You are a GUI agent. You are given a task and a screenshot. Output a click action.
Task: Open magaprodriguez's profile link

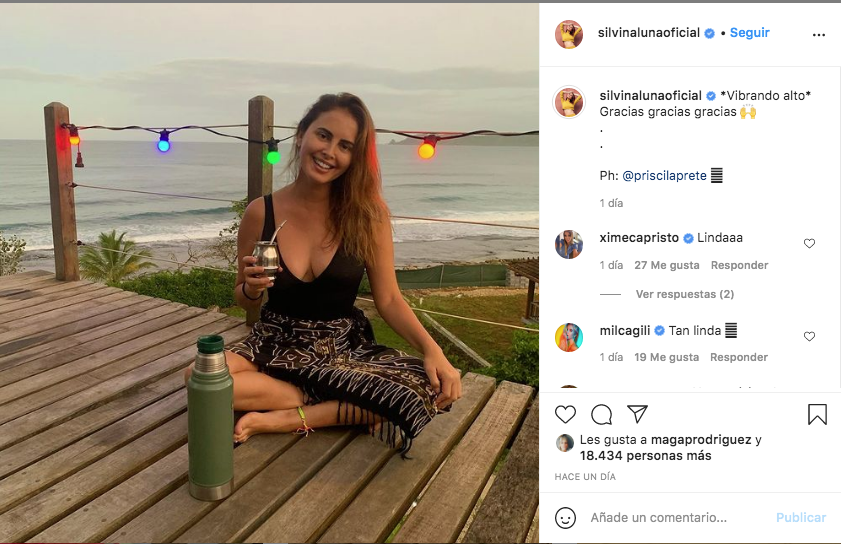(706, 439)
